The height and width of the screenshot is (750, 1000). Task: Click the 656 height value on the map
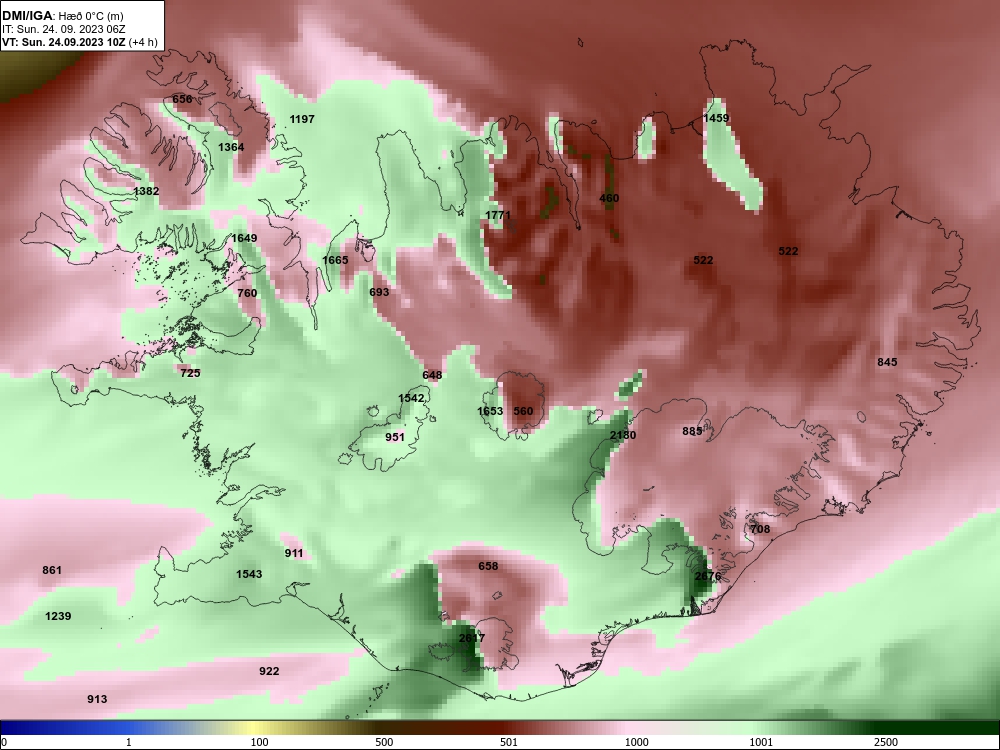[x=182, y=99]
